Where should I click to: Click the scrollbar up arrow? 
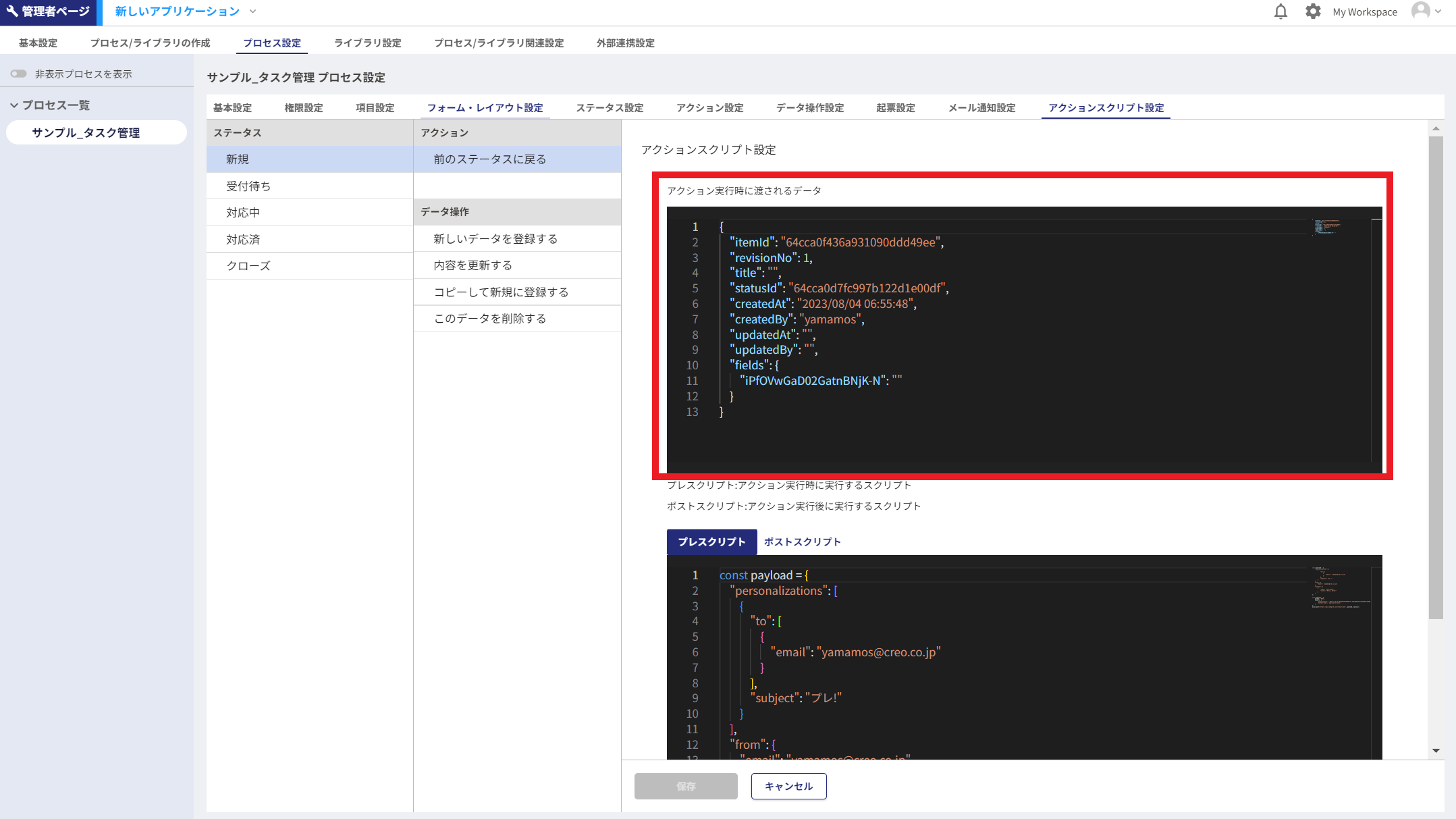pyautogui.click(x=1436, y=128)
